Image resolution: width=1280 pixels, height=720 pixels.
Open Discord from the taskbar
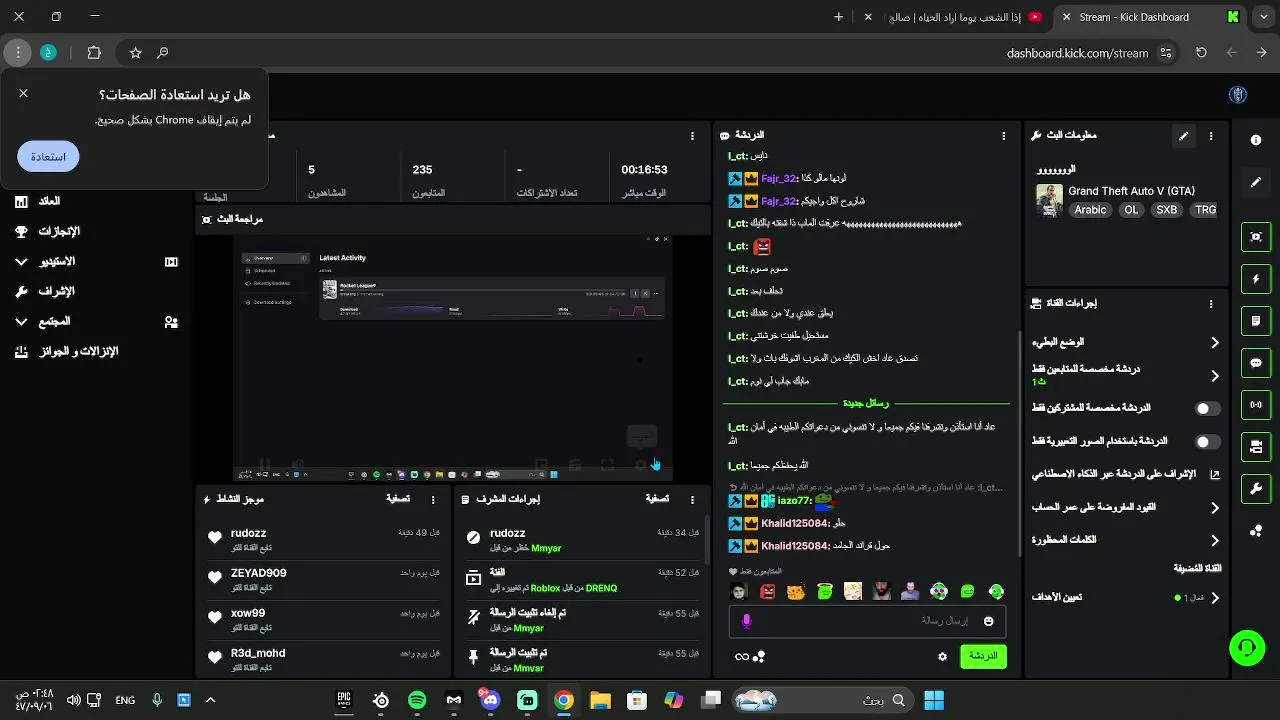(490, 700)
